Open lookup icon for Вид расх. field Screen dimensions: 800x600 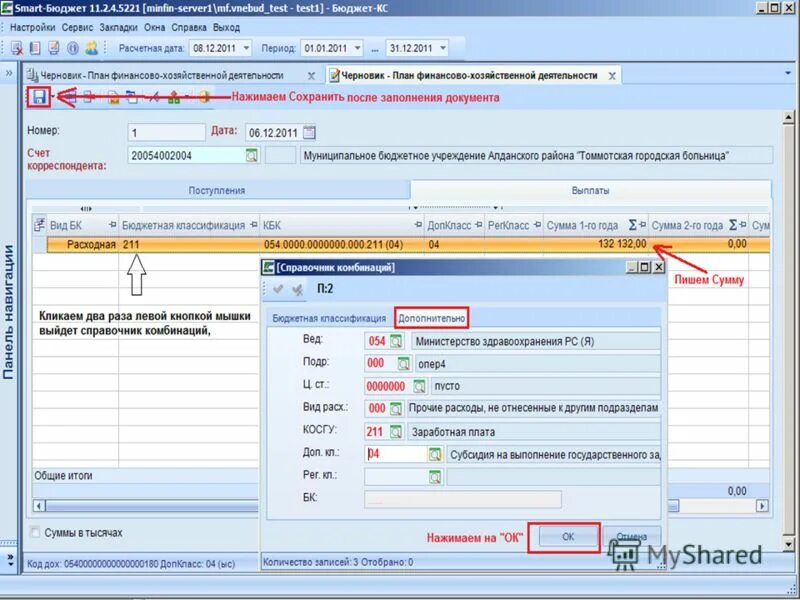396,409
